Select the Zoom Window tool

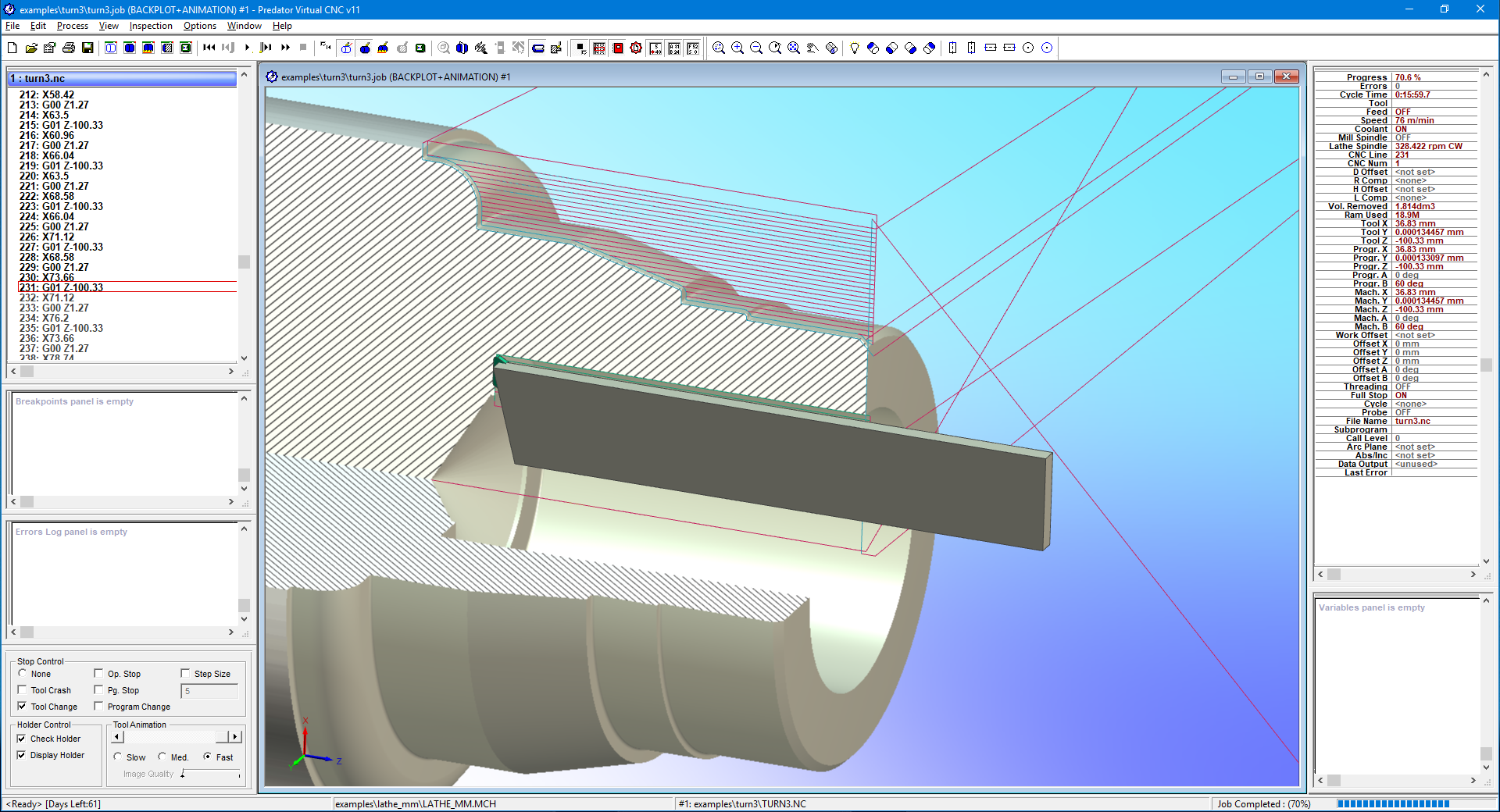click(720, 48)
